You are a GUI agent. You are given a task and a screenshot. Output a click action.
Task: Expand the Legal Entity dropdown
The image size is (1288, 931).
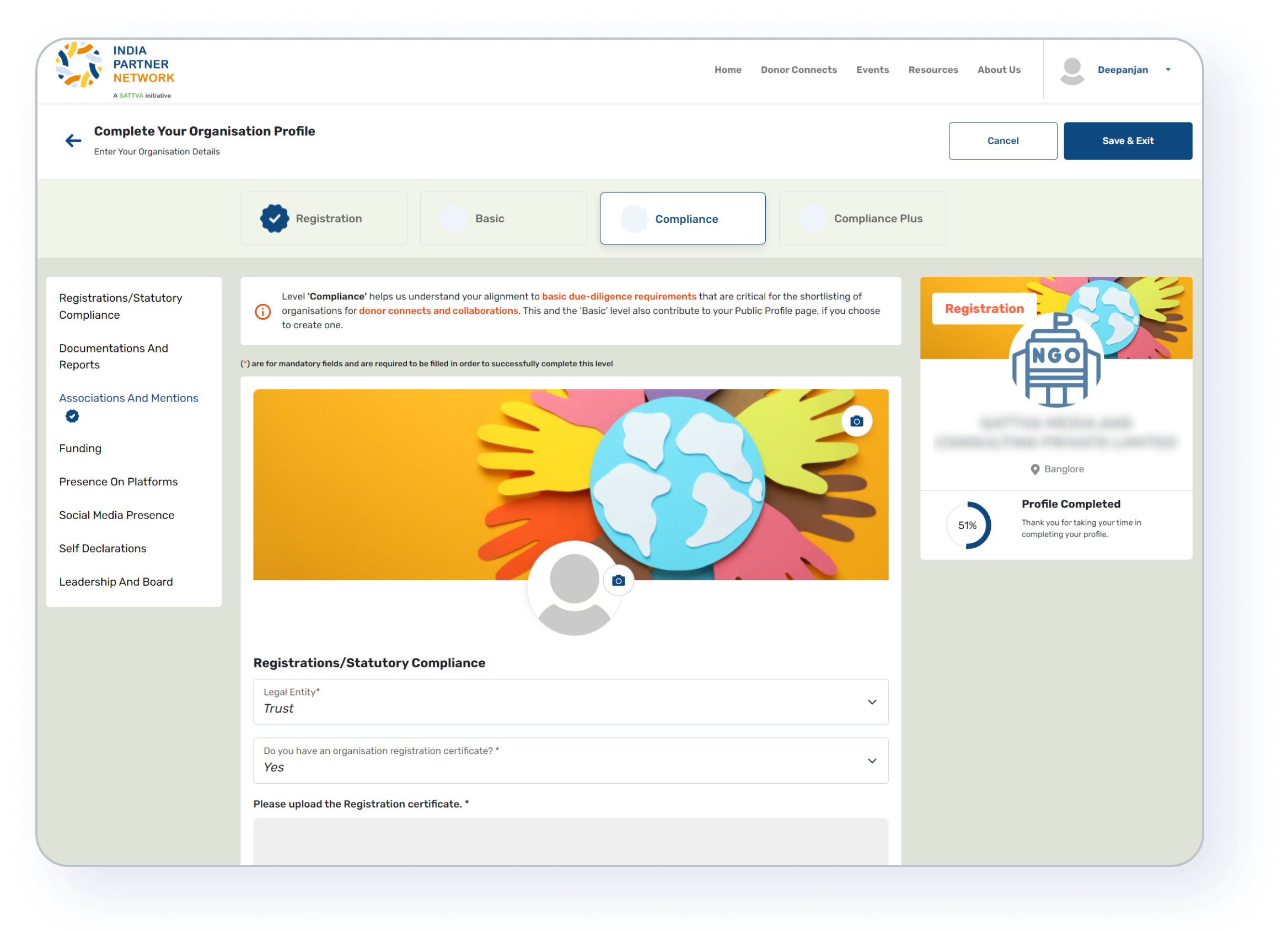(872, 702)
